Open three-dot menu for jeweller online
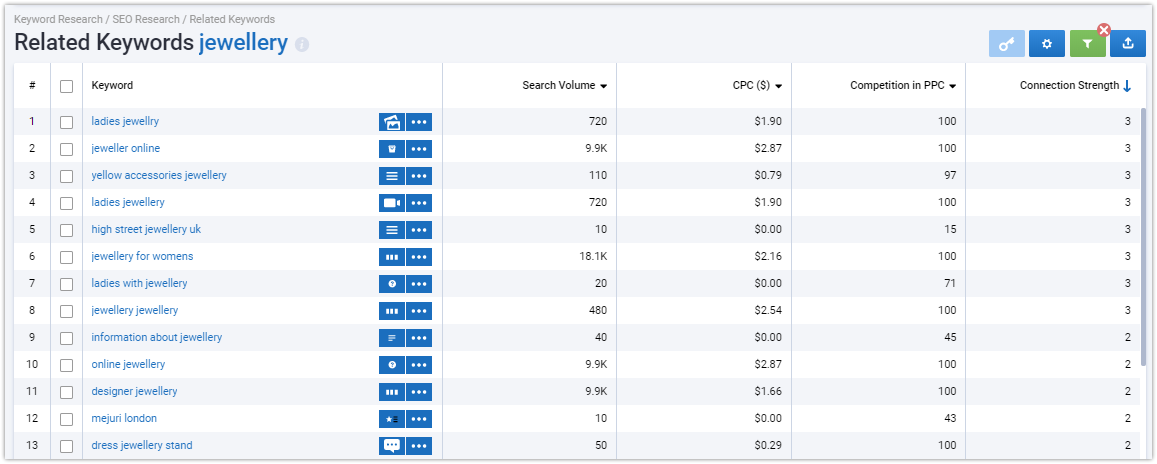Viewport: 1157px width, 464px height. coord(419,149)
